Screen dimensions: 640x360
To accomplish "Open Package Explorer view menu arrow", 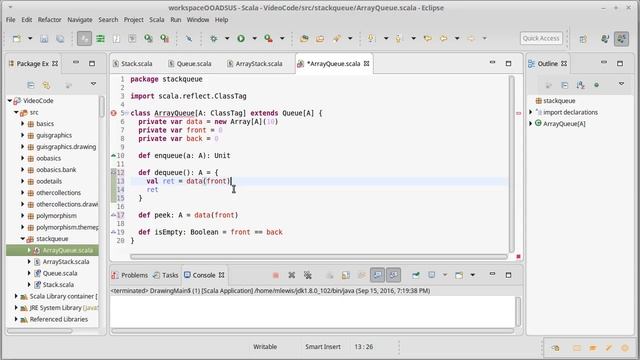I will click(x=93, y=84).
